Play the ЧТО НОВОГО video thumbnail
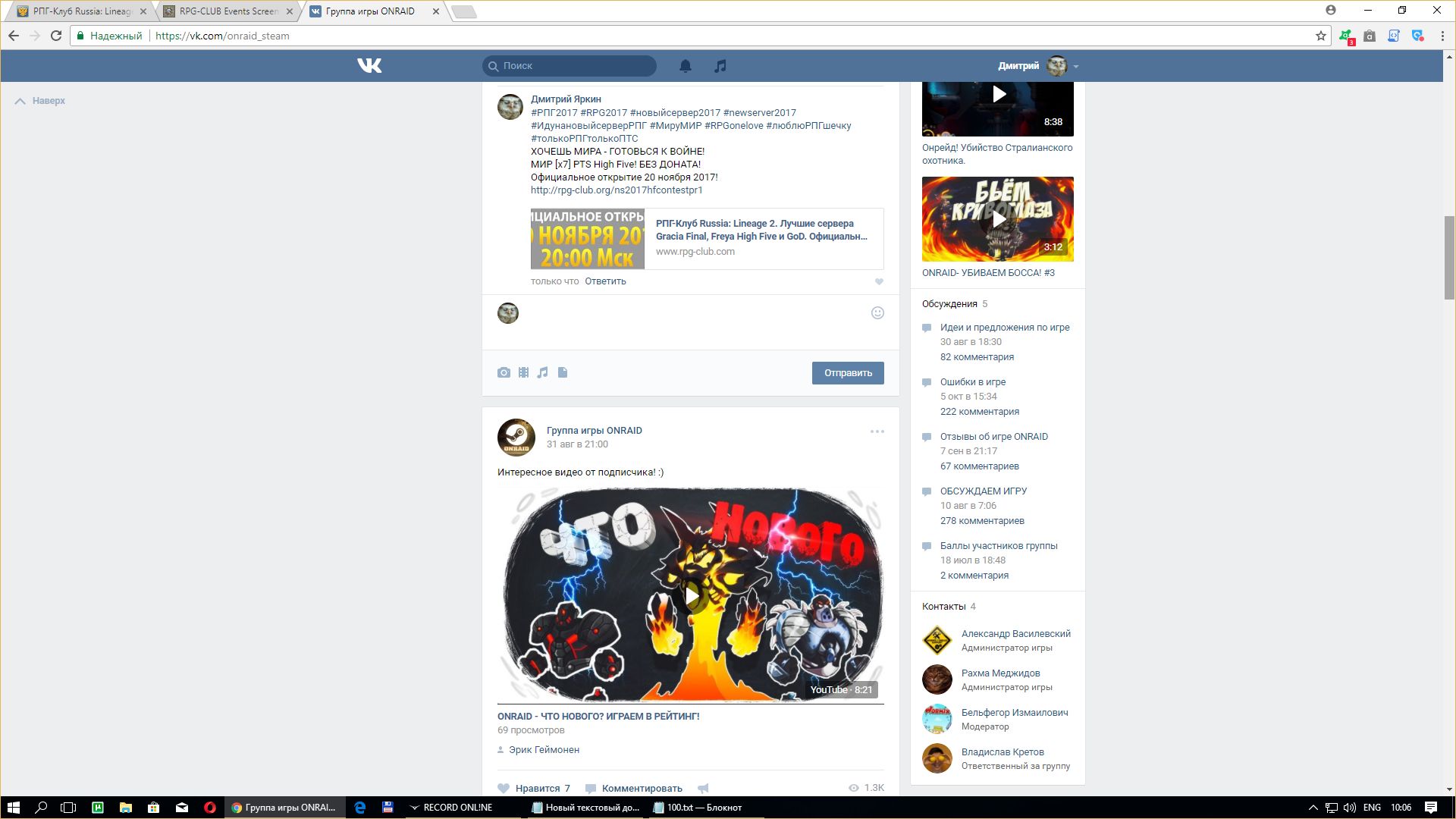 pyautogui.click(x=691, y=595)
